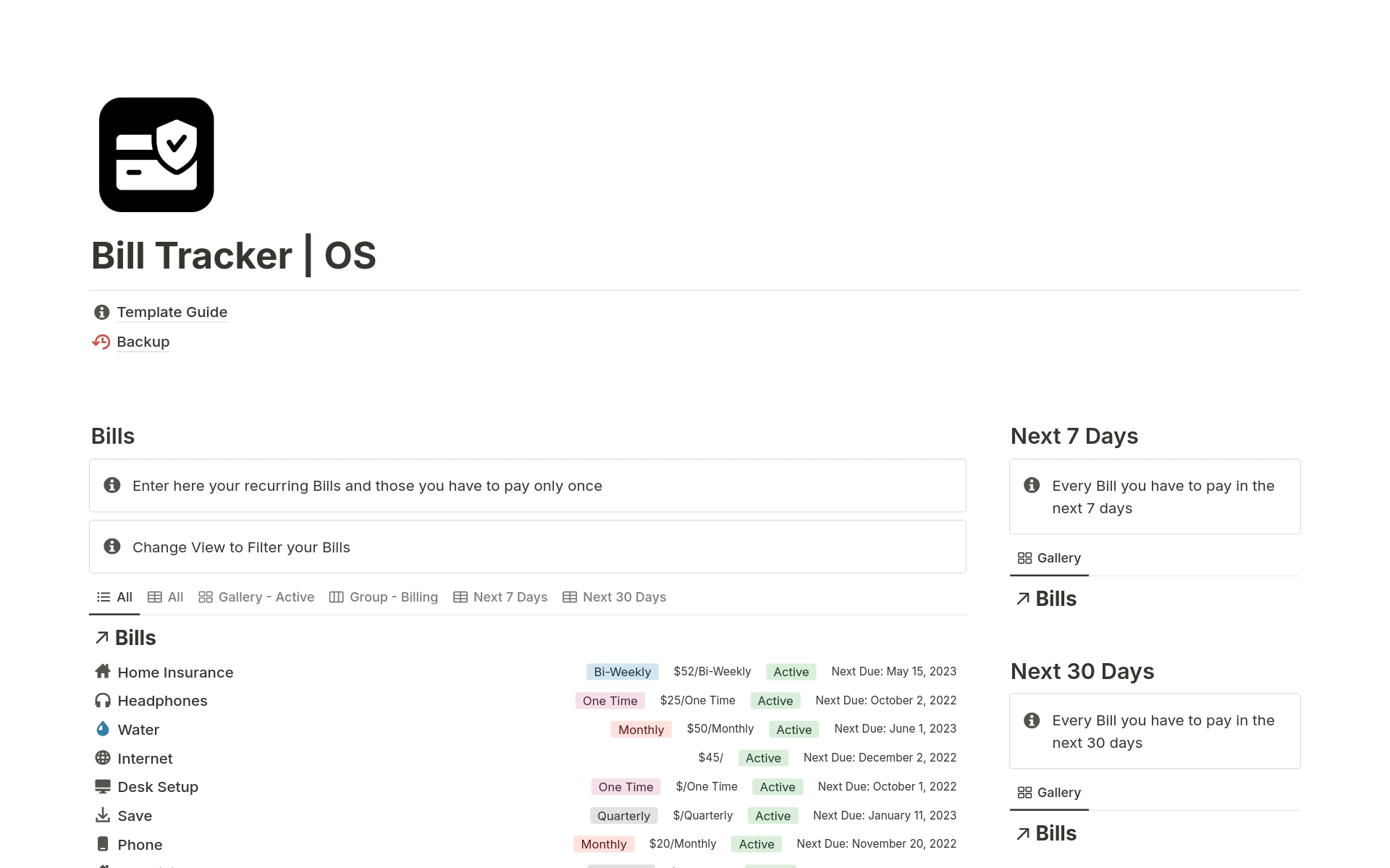Click $50/Monthly amount value

[720, 729]
